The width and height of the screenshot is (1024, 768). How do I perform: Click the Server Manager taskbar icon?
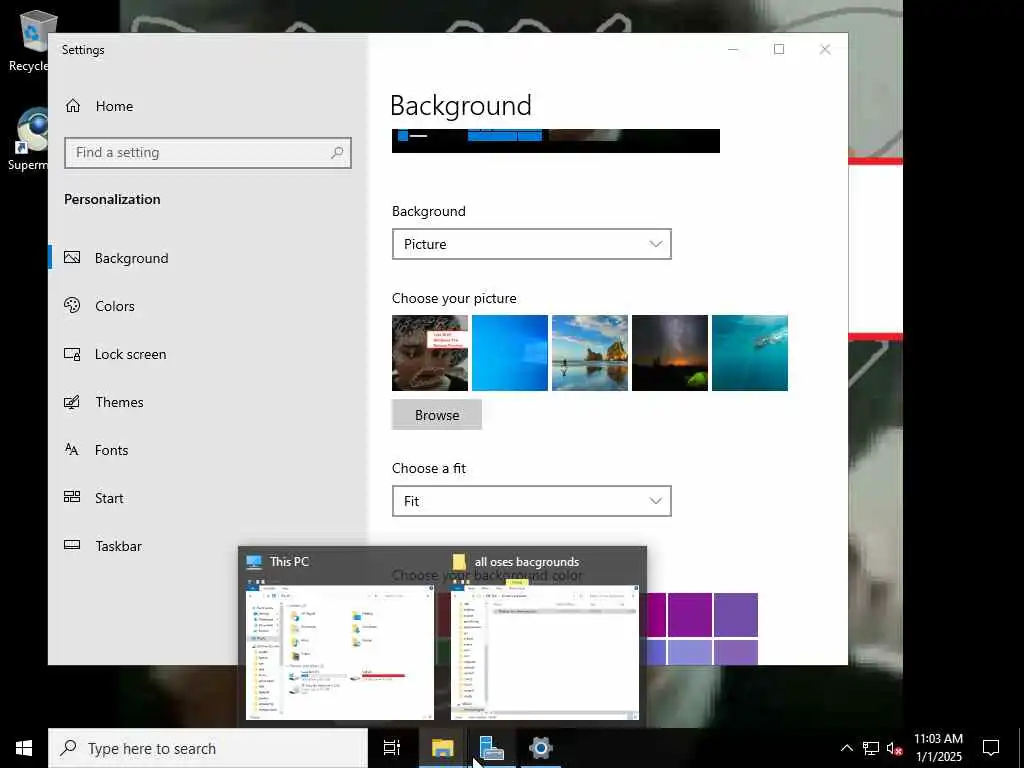click(491, 748)
